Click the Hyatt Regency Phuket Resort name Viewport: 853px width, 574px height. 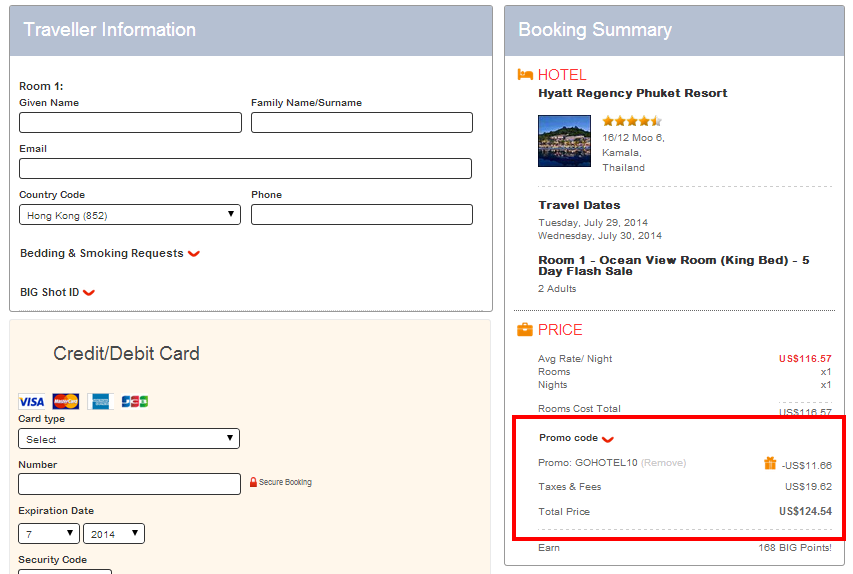click(633, 93)
